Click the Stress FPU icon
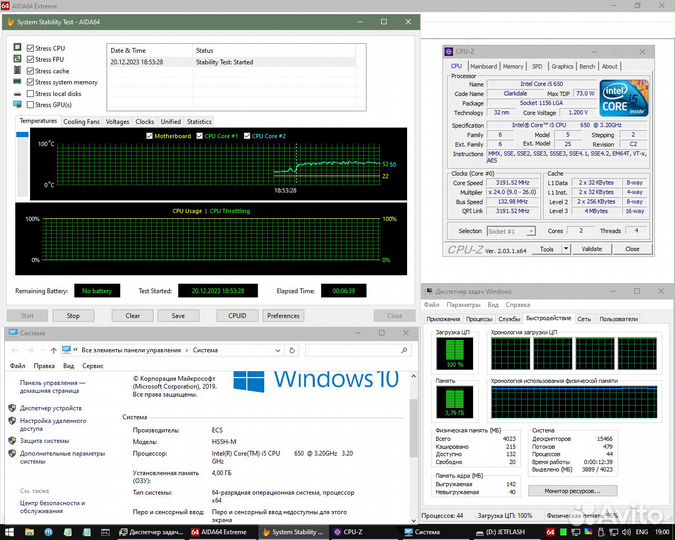The image size is (675, 540). [x=17, y=58]
